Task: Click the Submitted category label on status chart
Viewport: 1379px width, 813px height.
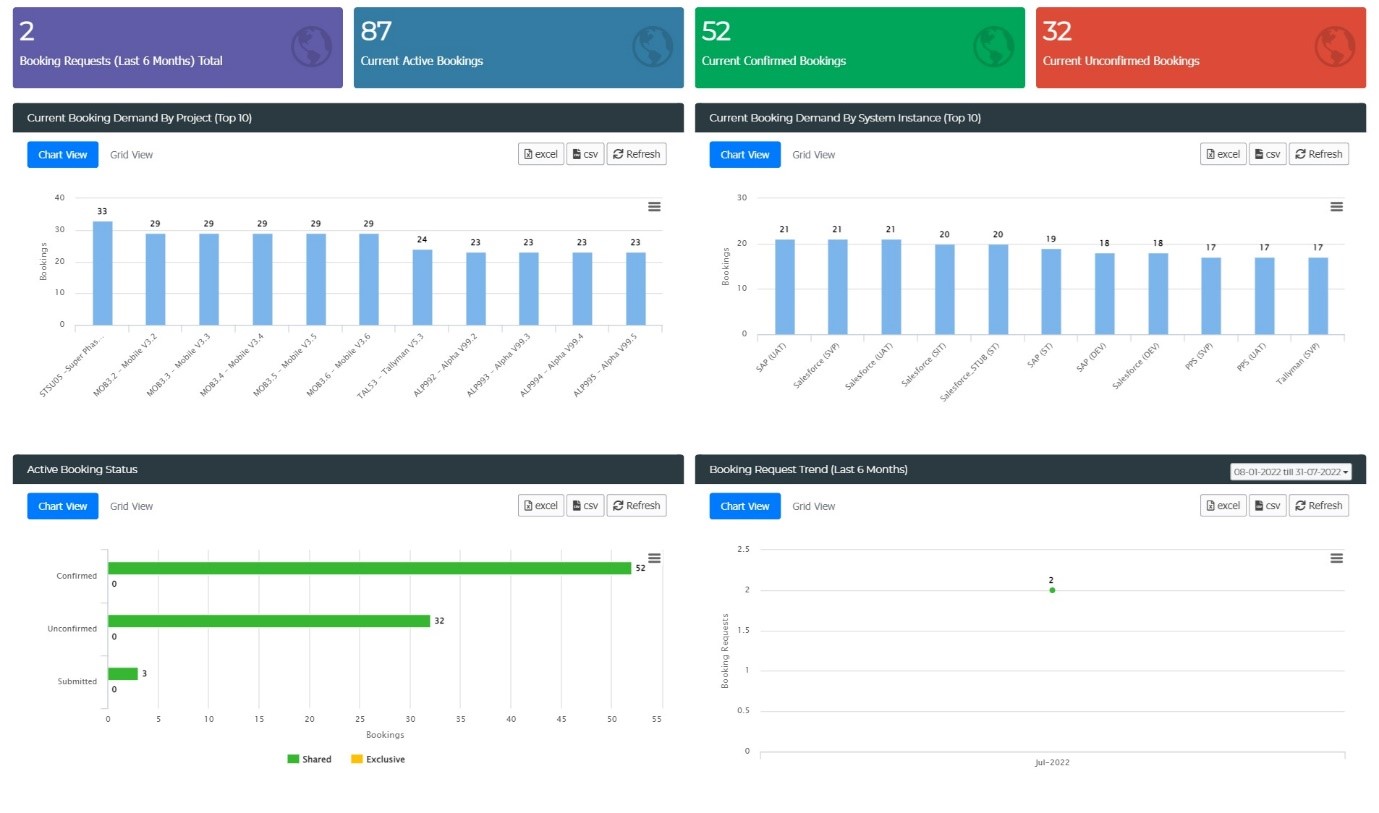Action: click(x=77, y=682)
